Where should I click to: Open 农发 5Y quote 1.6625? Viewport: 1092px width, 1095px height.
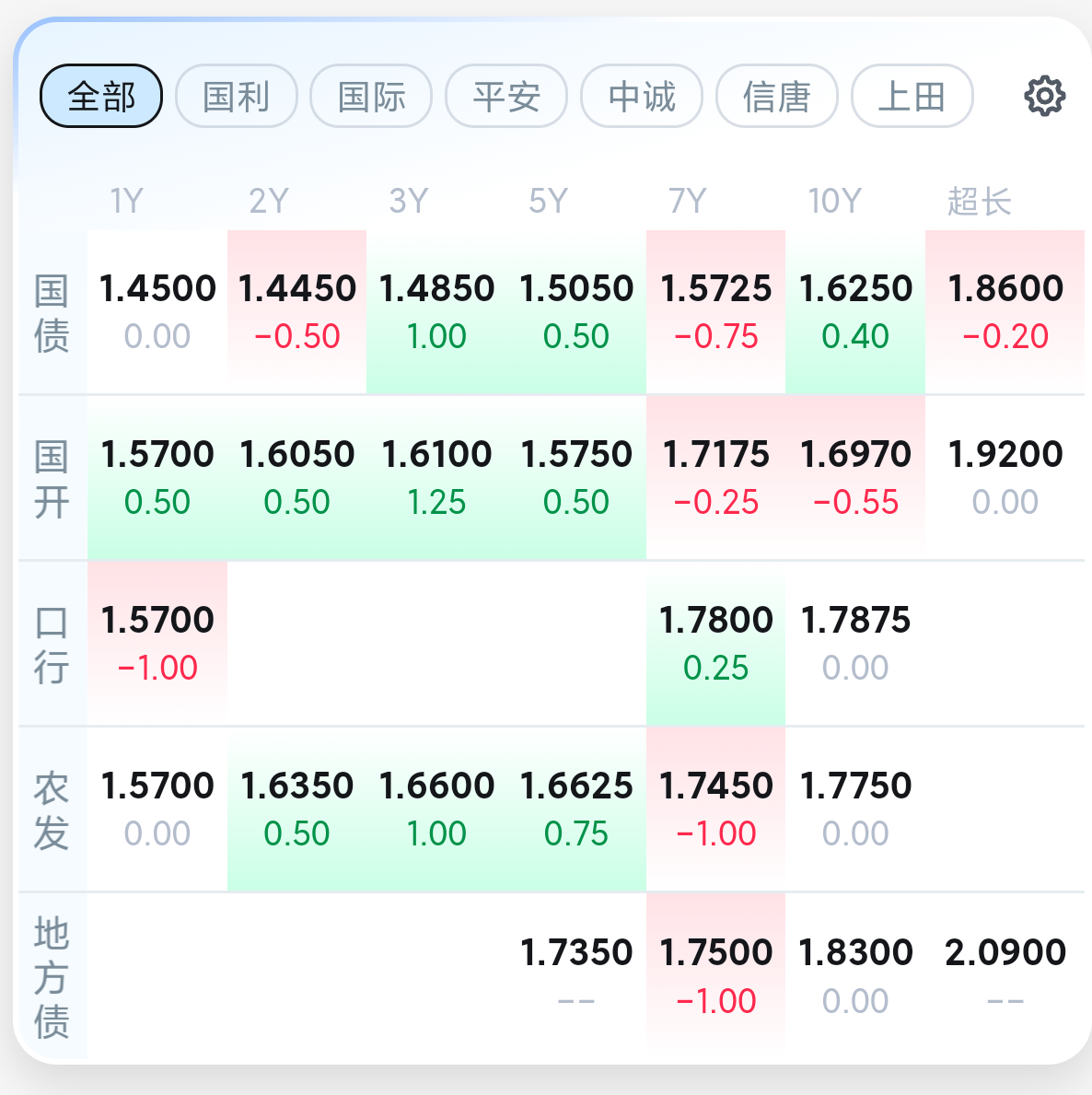point(576,810)
